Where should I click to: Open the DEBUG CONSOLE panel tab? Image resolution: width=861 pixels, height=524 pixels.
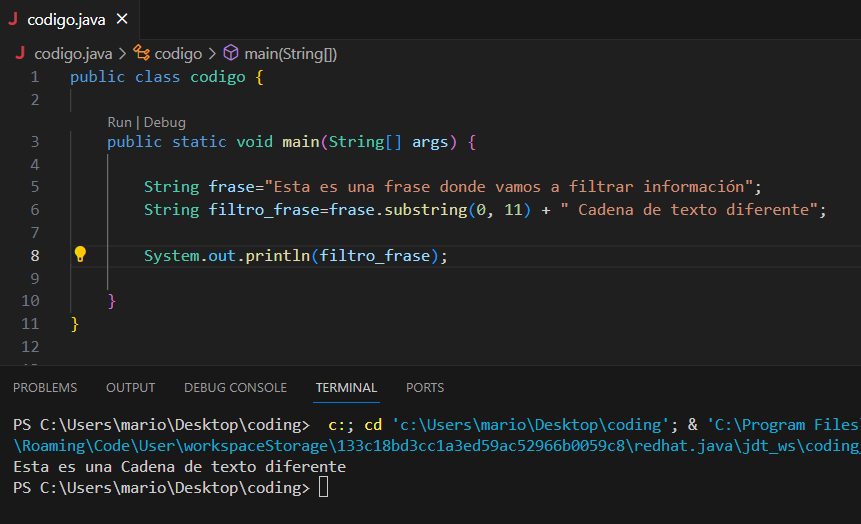pos(236,388)
